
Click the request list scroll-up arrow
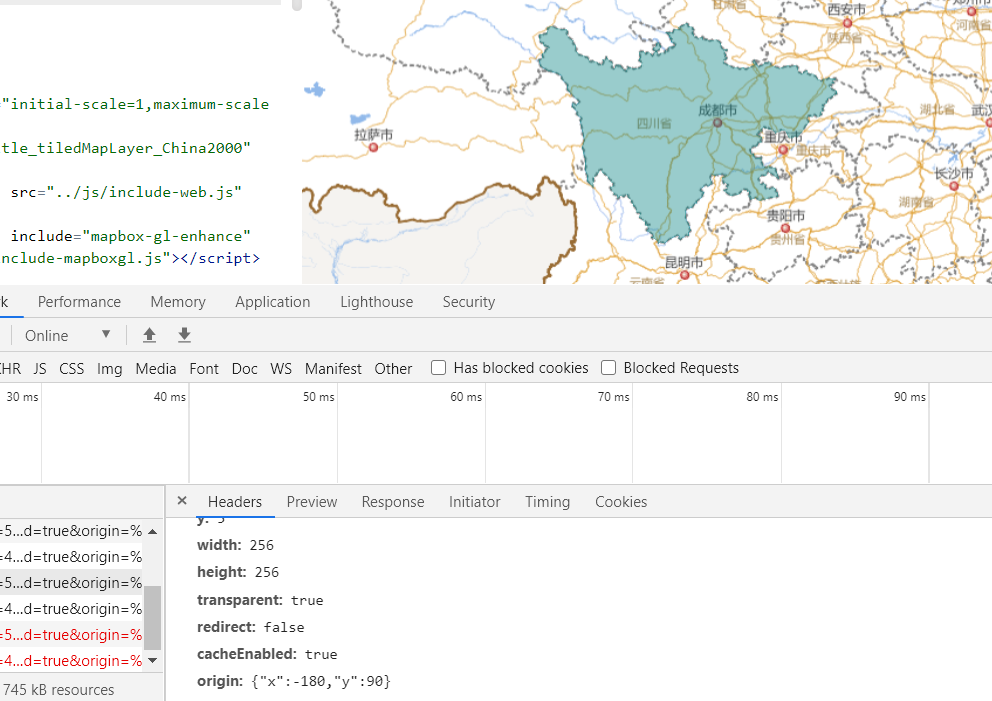[x=152, y=531]
